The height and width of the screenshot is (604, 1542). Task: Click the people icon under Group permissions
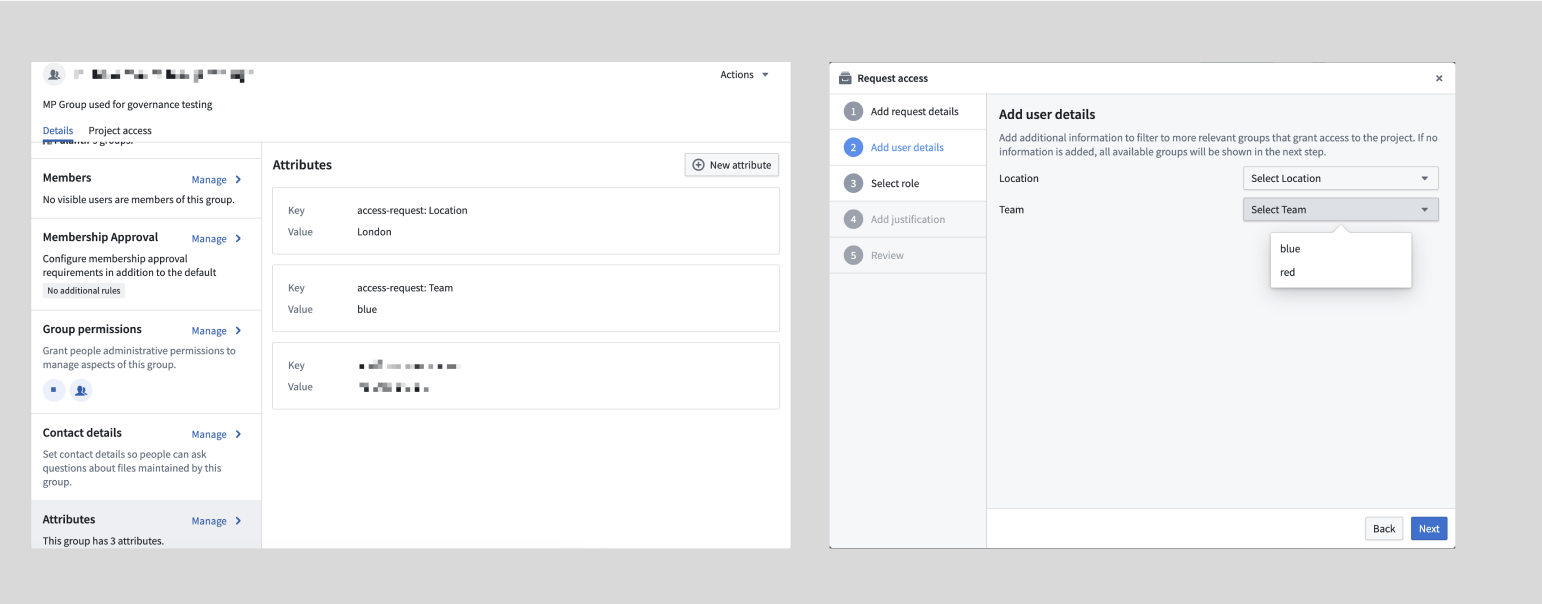pos(81,390)
